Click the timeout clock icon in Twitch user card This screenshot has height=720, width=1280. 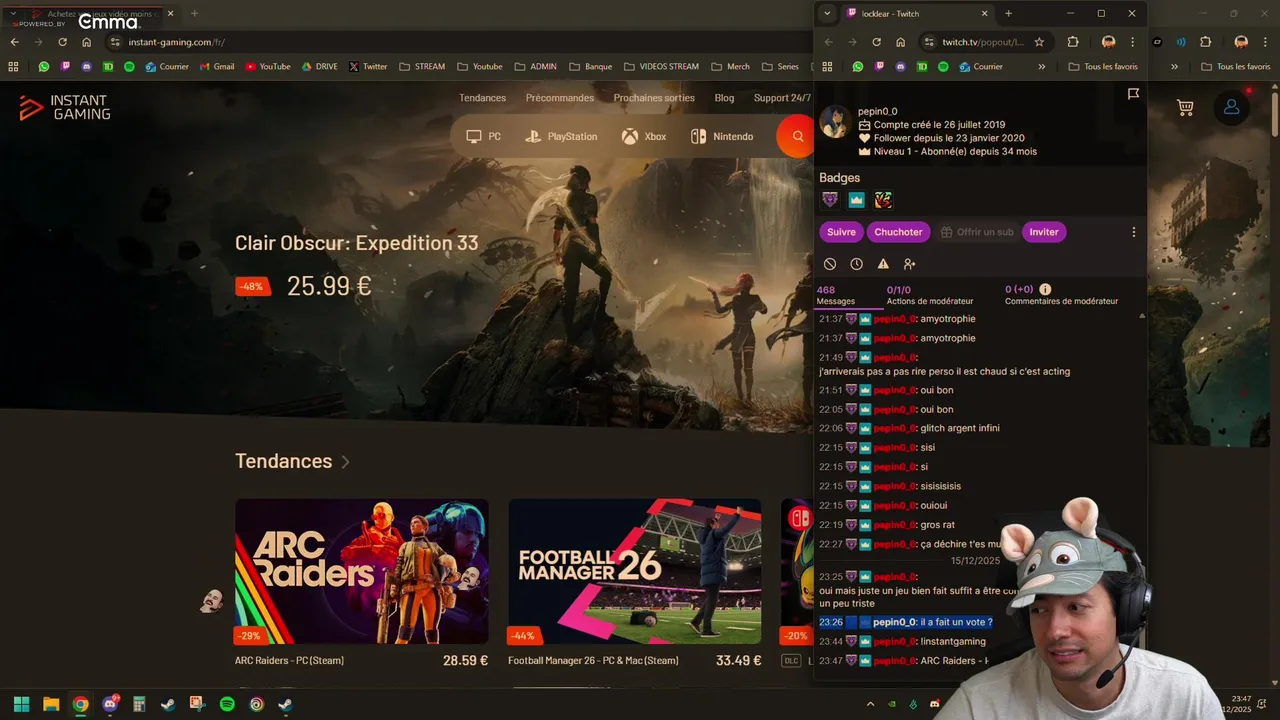tap(856, 264)
